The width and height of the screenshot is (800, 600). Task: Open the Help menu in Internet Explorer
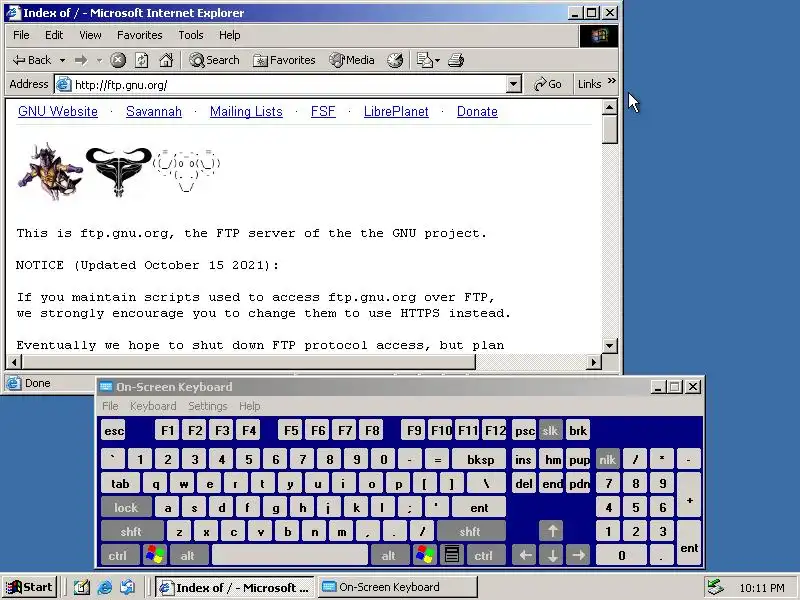[x=230, y=35]
